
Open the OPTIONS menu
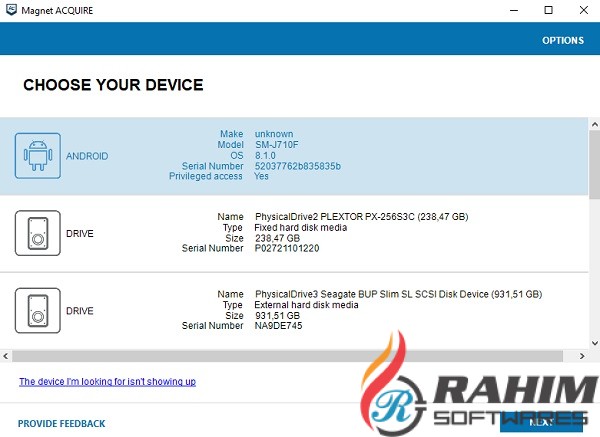563,41
